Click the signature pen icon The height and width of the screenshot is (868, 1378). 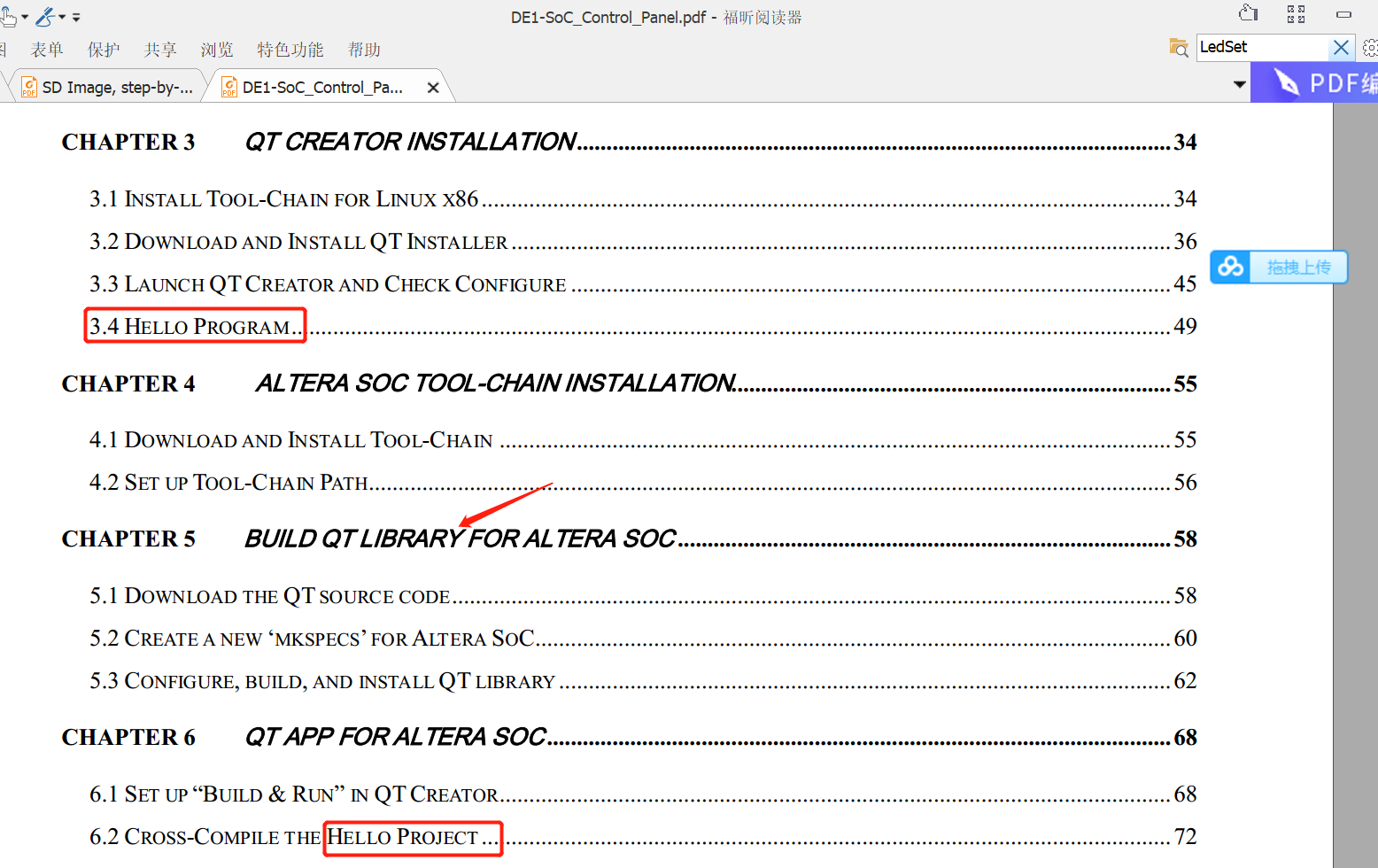coord(45,16)
